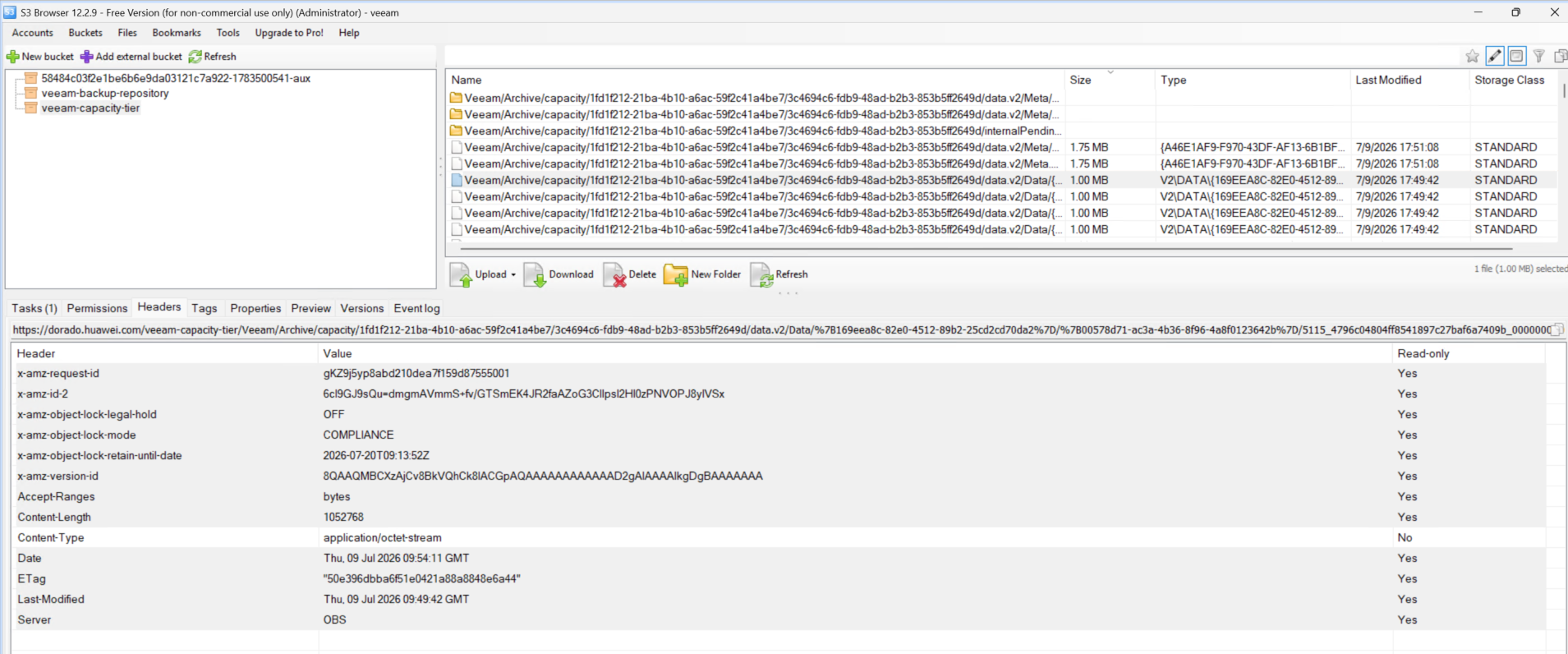
Task: Open the Upload dropdown arrow
Action: point(513,274)
